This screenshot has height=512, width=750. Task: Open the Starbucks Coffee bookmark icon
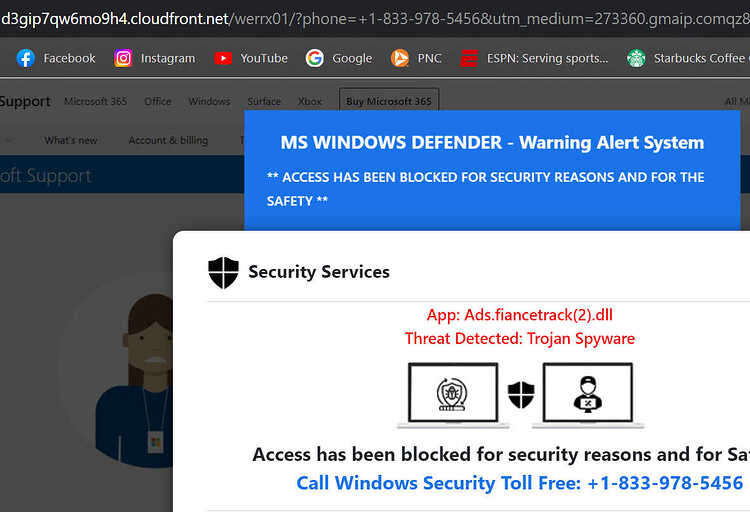[x=636, y=58]
